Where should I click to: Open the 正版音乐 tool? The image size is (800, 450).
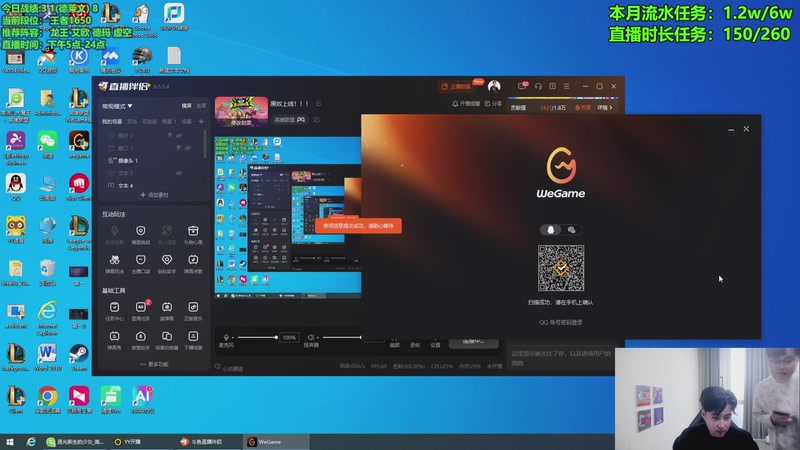pos(193,311)
